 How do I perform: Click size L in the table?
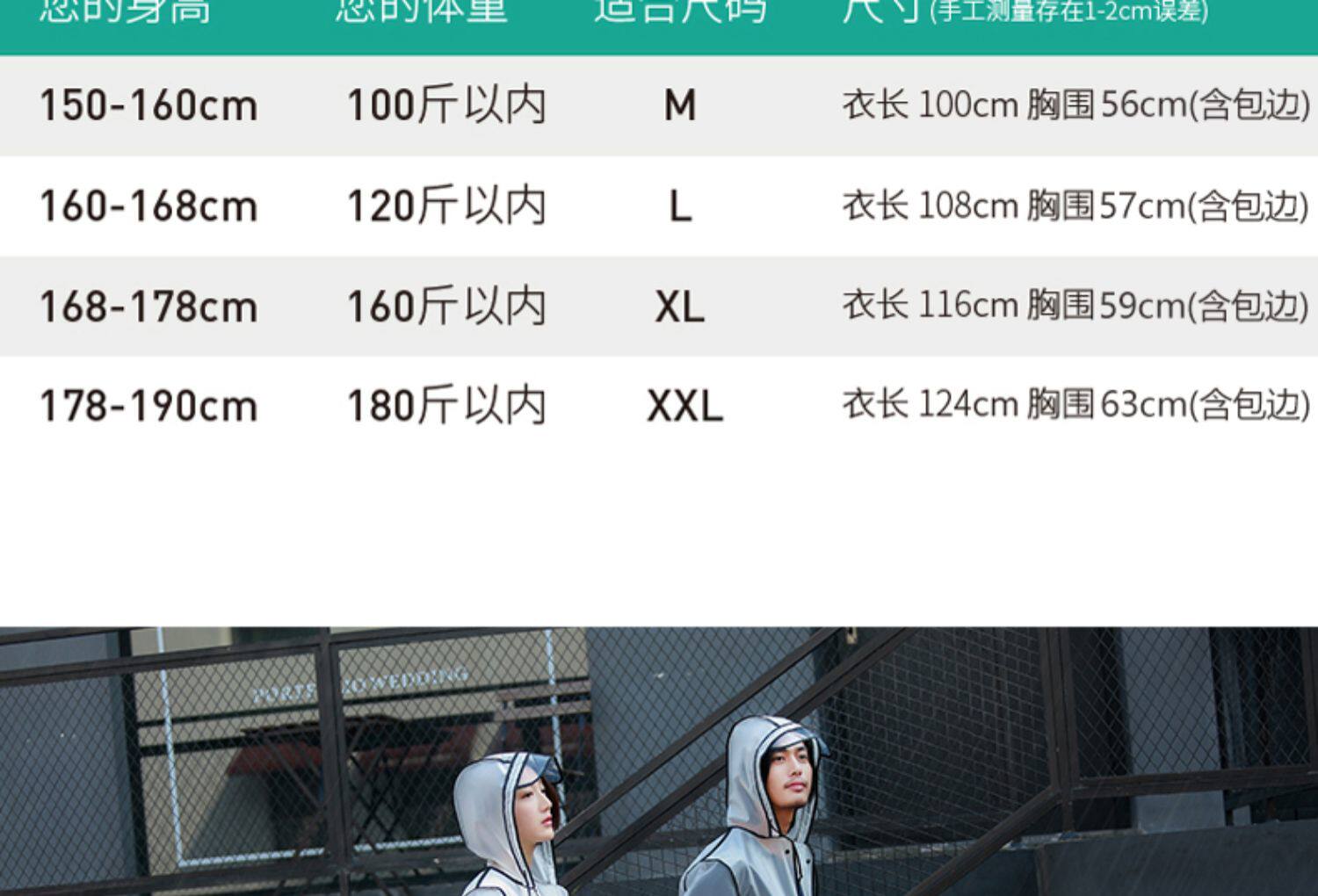(681, 206)
